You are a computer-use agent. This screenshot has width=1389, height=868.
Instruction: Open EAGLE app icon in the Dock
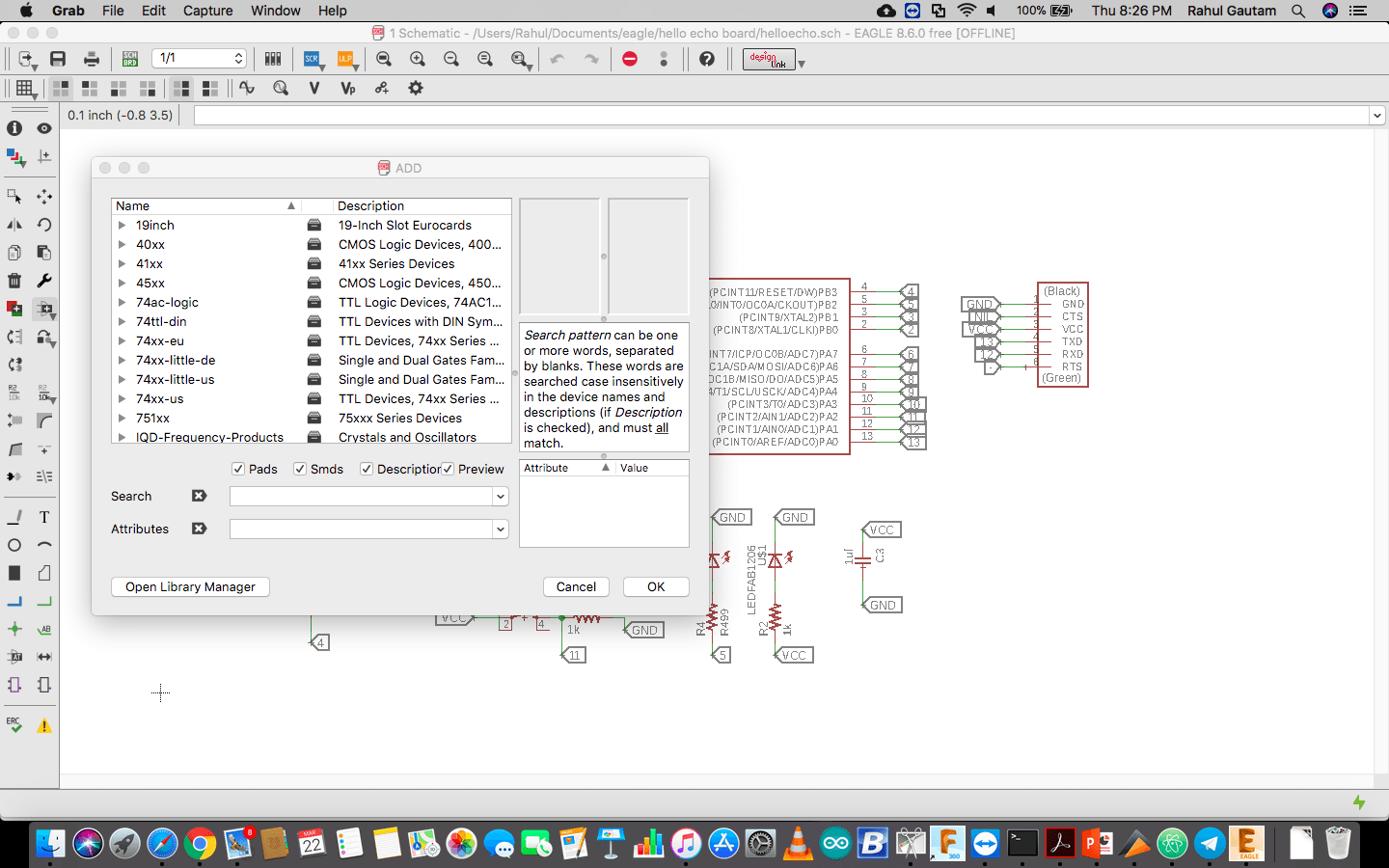(x=1247, y=844)
